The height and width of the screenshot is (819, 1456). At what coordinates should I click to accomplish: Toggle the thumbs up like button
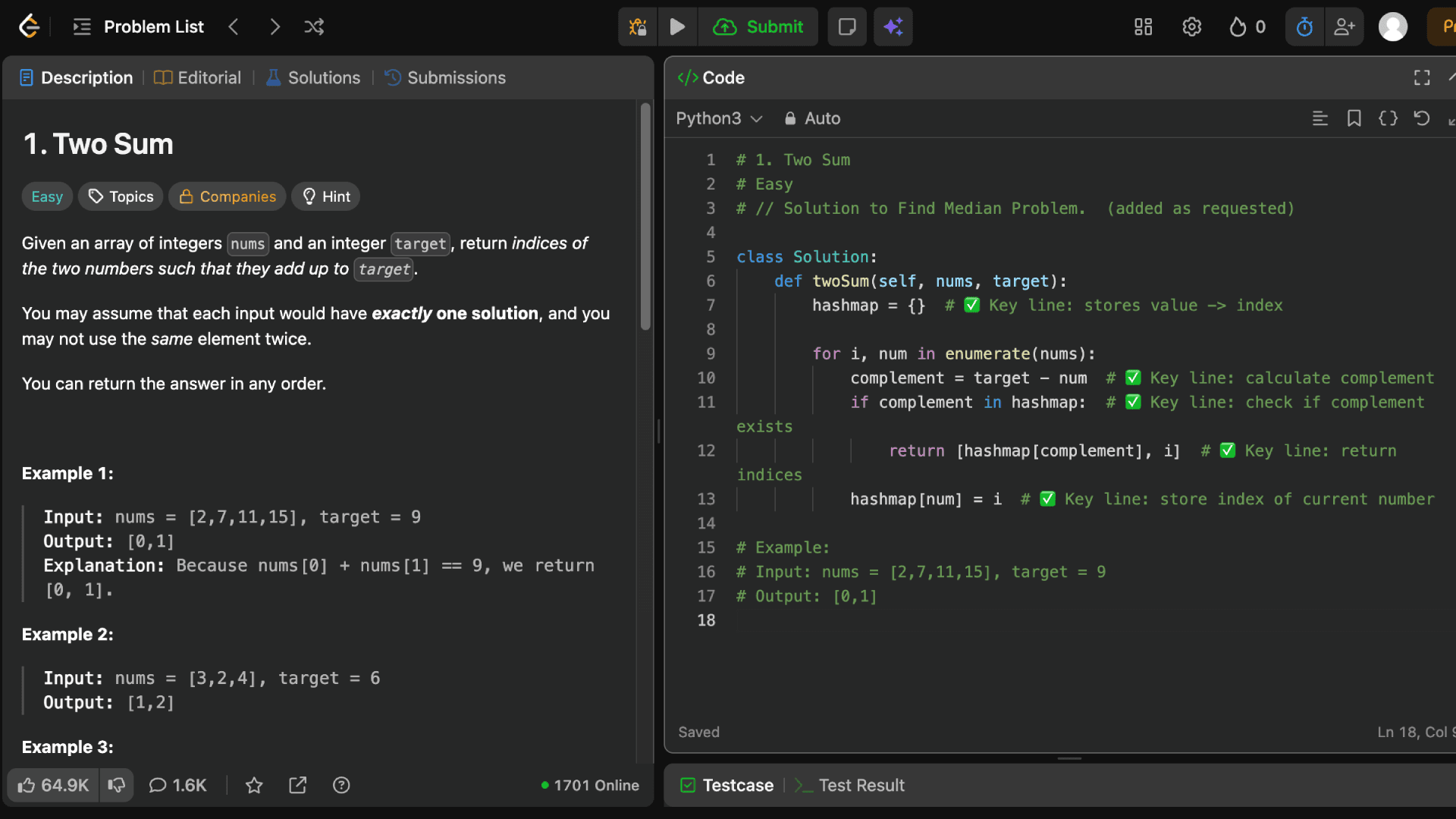53,786
